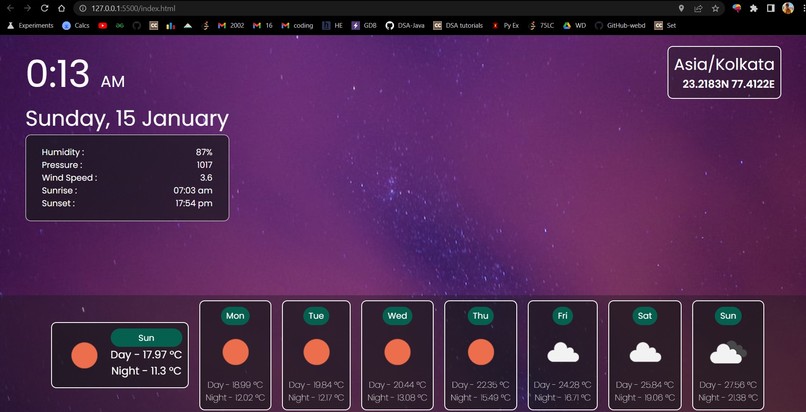Click Thursday's sun weather icon
Screen dimensions: 806x412
[x=481, y=352]
